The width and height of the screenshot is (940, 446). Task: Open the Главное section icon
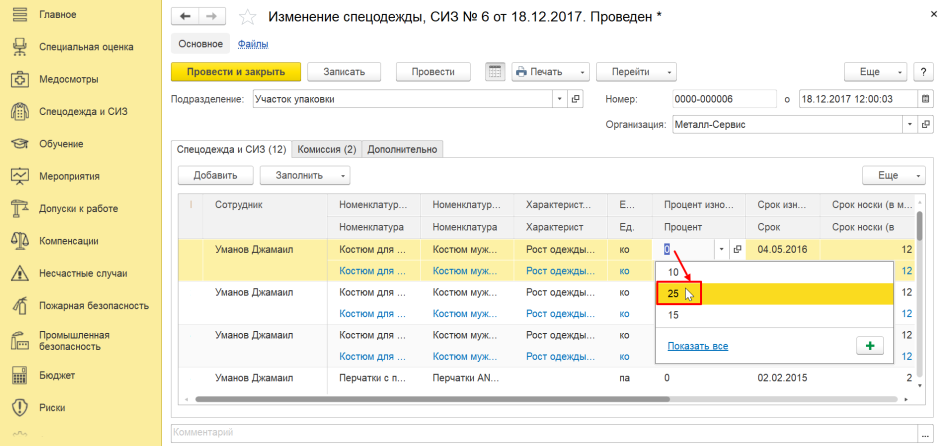(20, 14)
